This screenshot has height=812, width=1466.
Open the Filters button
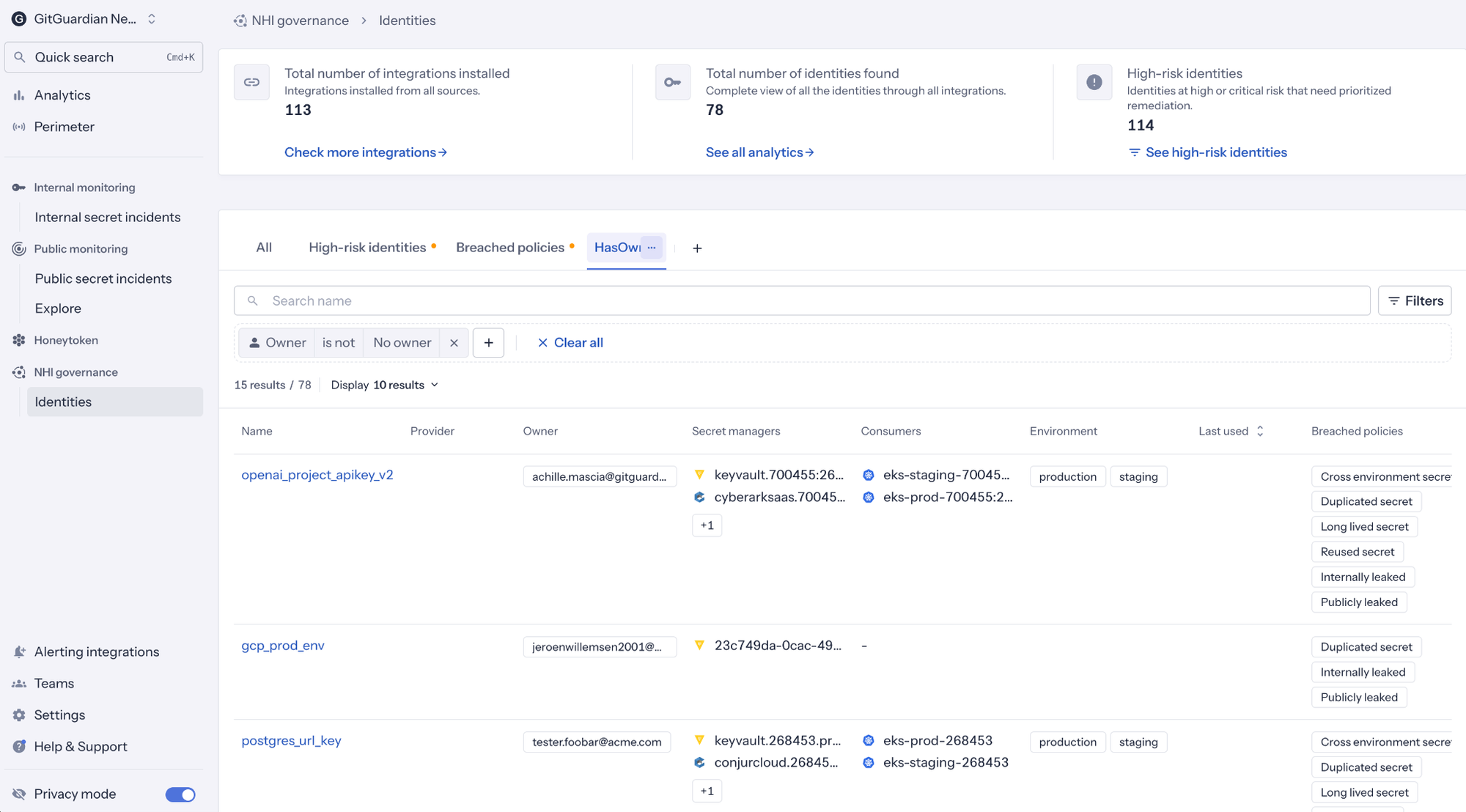[x=1415, y=300]
